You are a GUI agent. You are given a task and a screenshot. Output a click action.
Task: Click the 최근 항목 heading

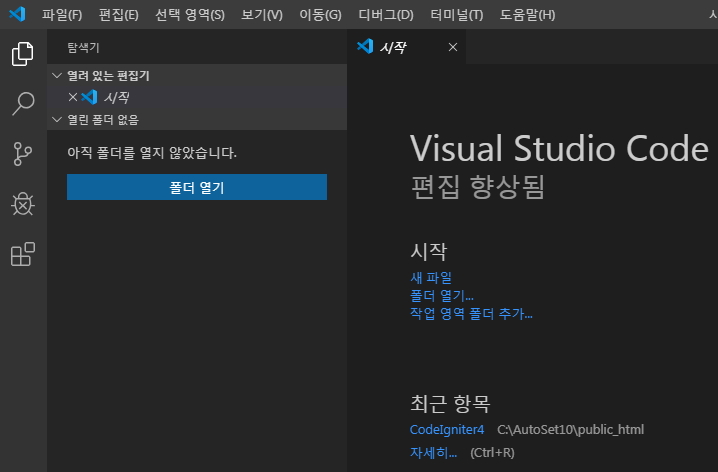[450, 403]
